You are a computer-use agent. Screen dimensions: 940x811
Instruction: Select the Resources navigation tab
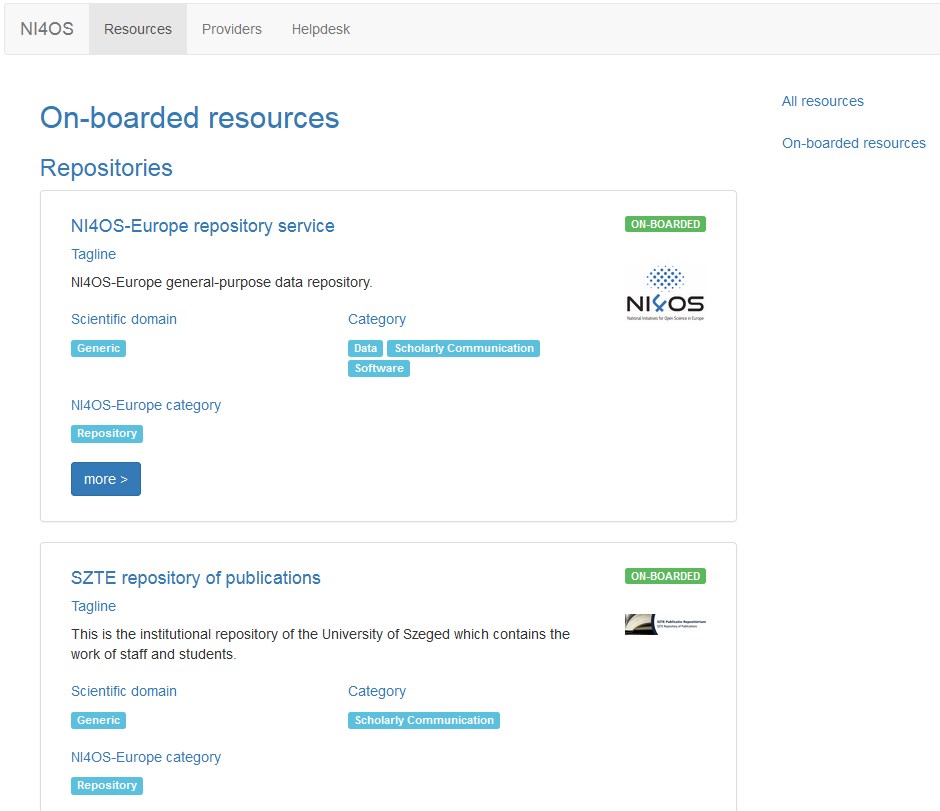click(x=138, y=29)
